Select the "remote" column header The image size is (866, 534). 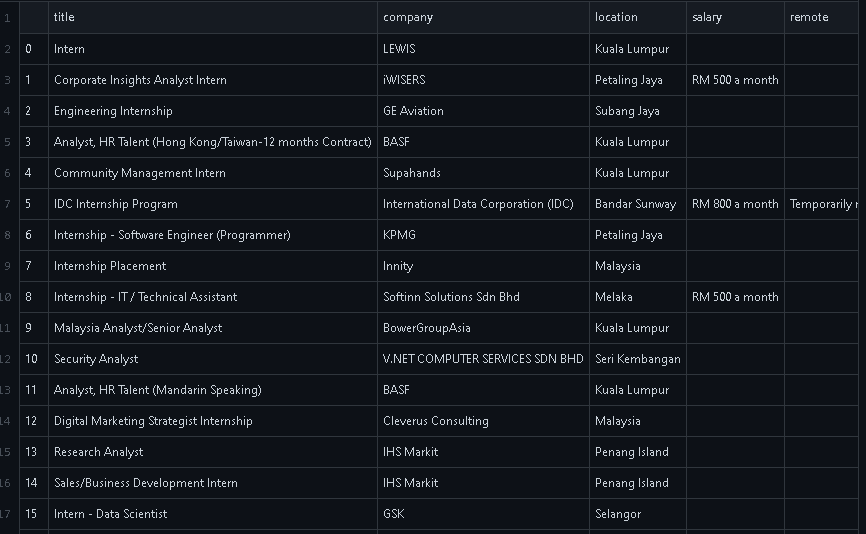coord(809,17)
